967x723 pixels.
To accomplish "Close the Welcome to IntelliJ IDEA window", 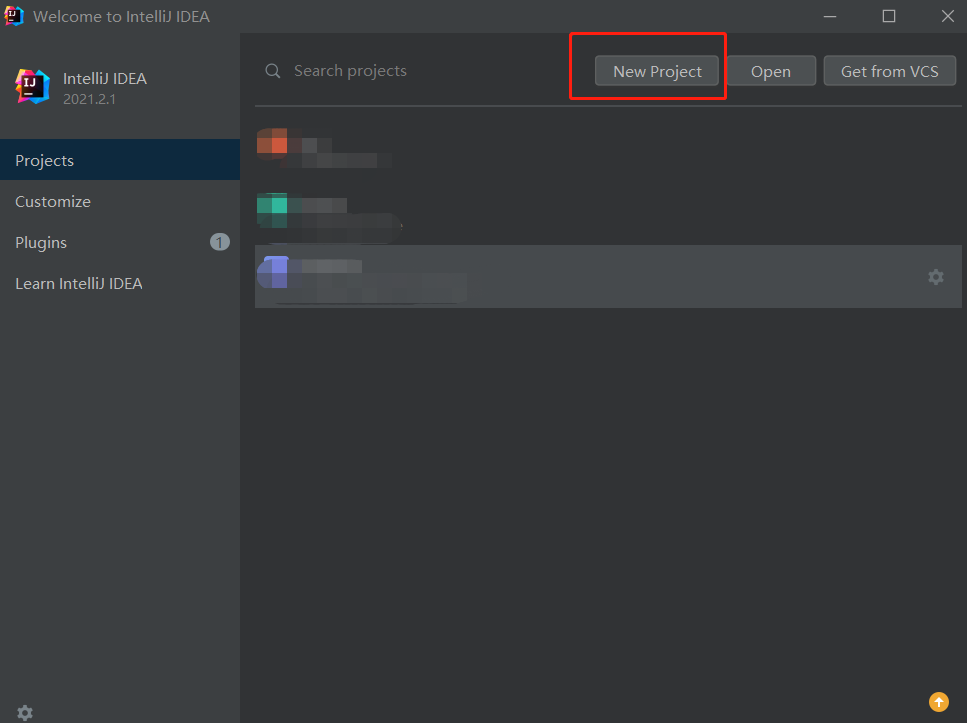I will coord(948,16).
